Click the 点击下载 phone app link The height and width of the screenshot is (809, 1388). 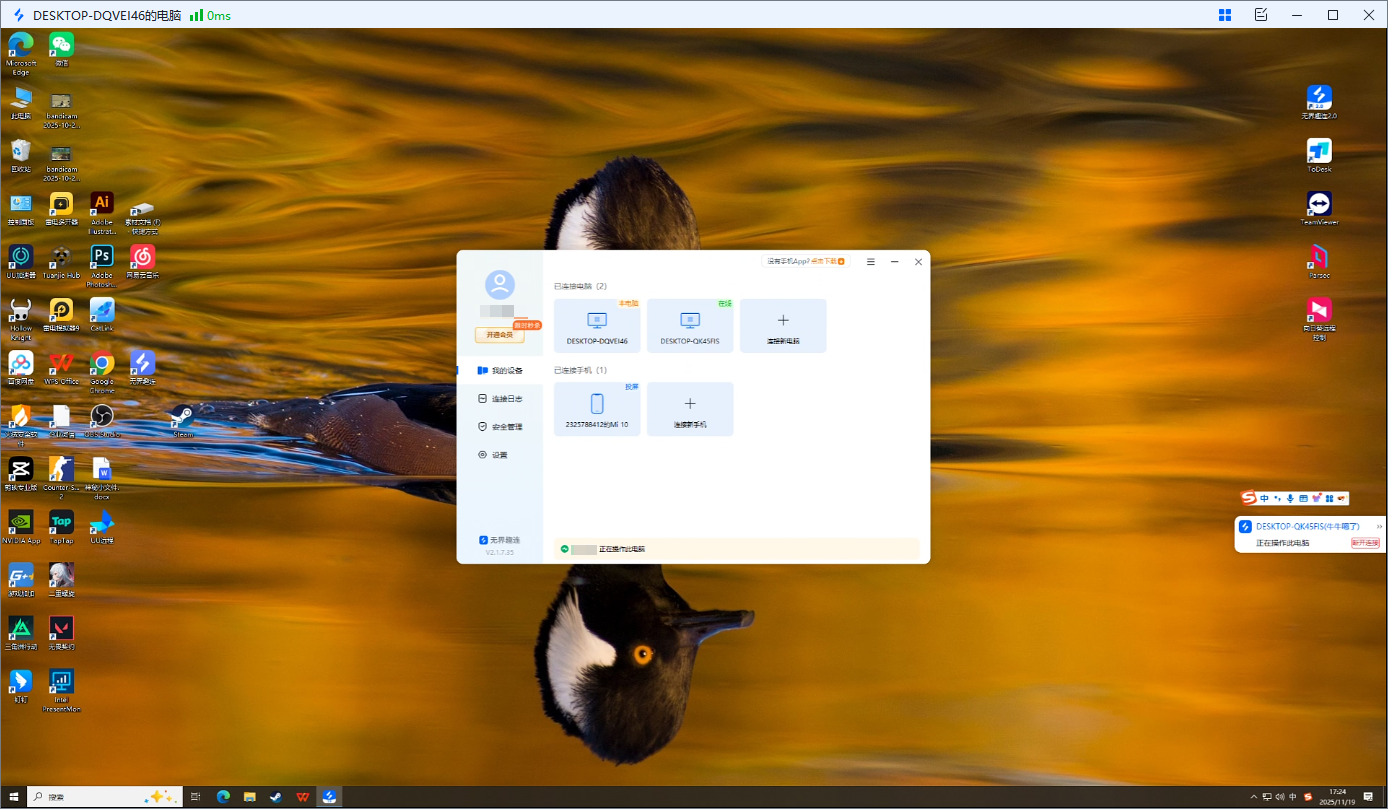click(x=828, y=262)
